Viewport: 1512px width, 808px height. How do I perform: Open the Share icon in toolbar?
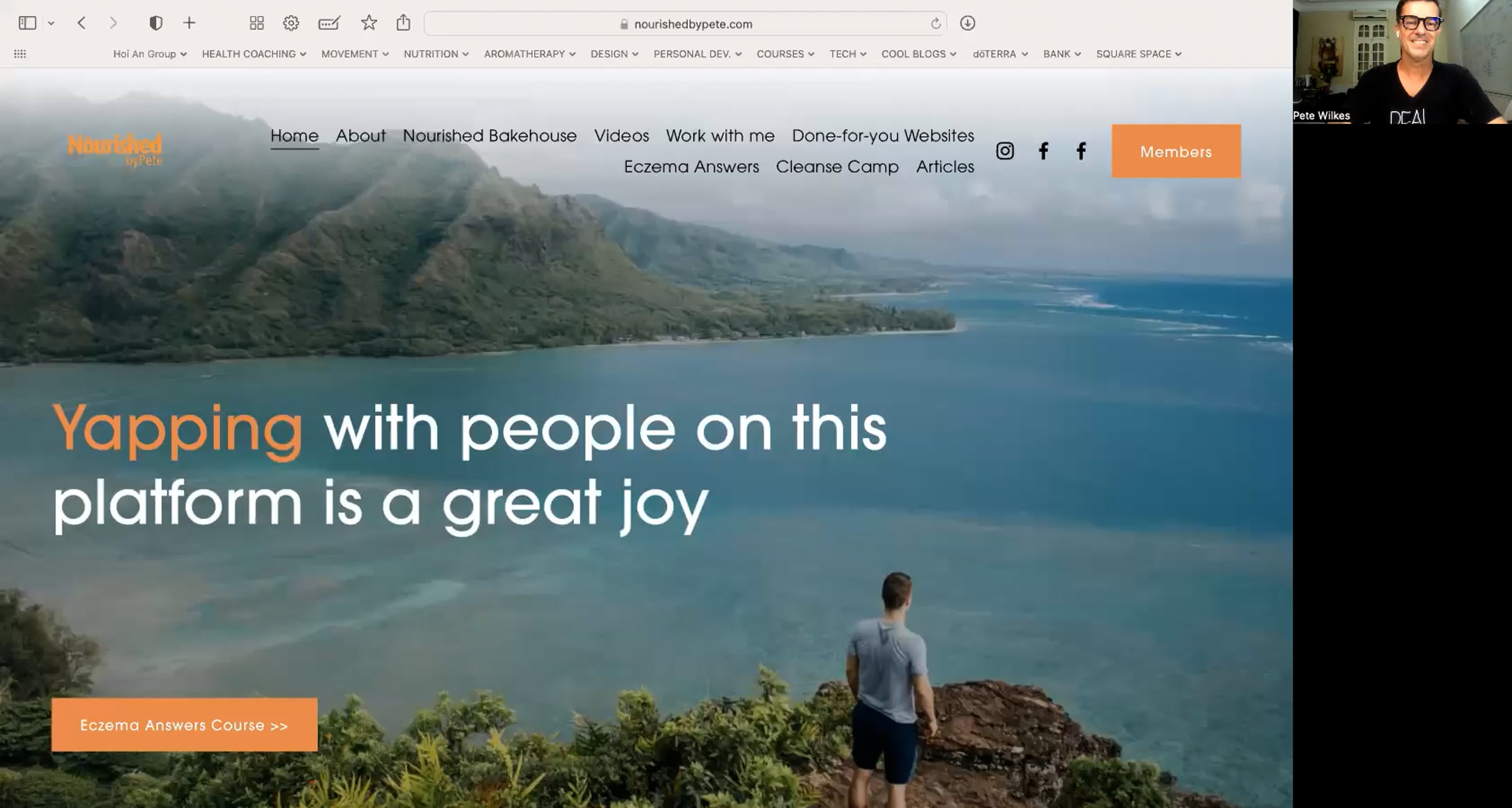pos(403,23)
